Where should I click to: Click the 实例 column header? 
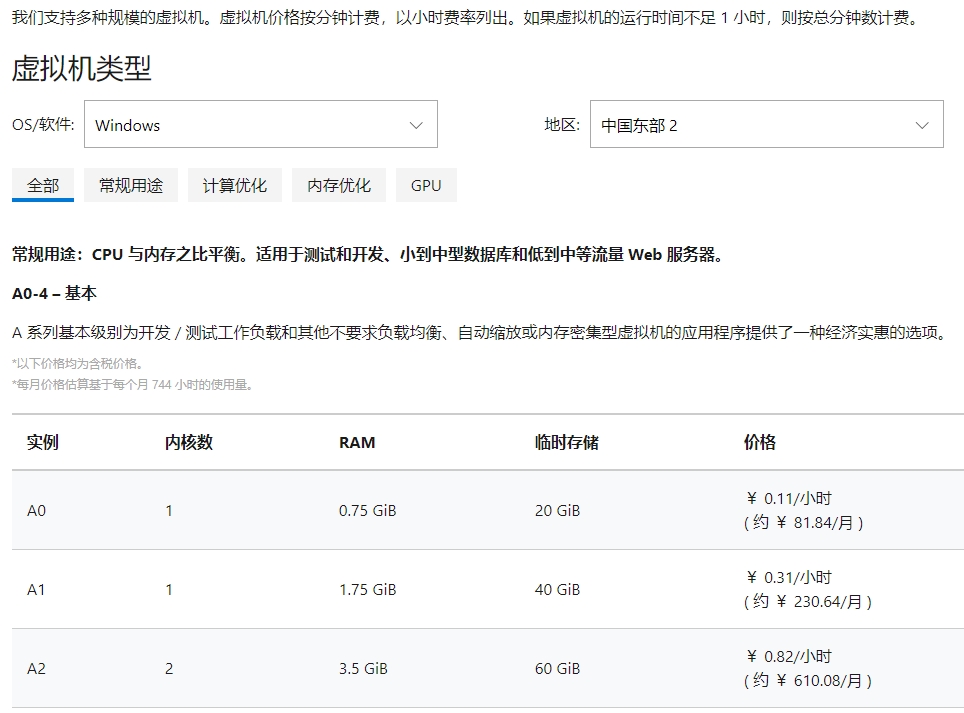tap(43, 442)
